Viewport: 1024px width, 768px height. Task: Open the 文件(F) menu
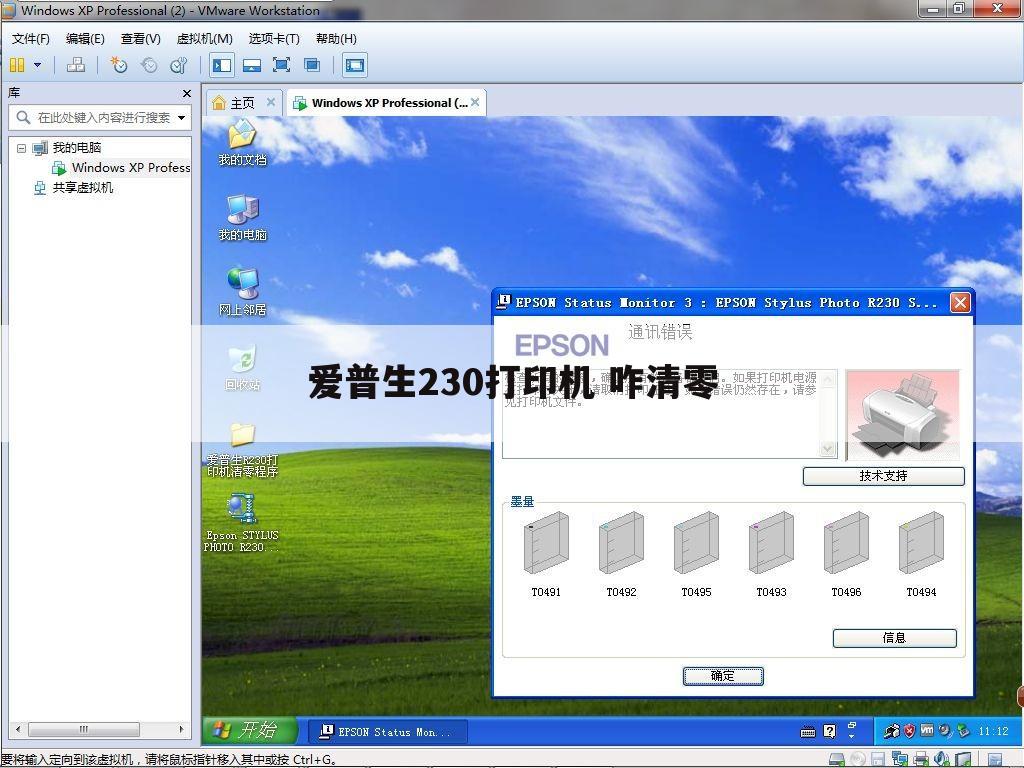coord(31,39)
